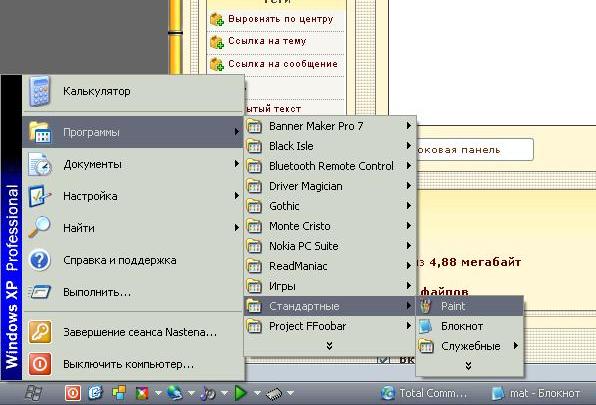Expand arrow next to Служебные

(516, 346)
